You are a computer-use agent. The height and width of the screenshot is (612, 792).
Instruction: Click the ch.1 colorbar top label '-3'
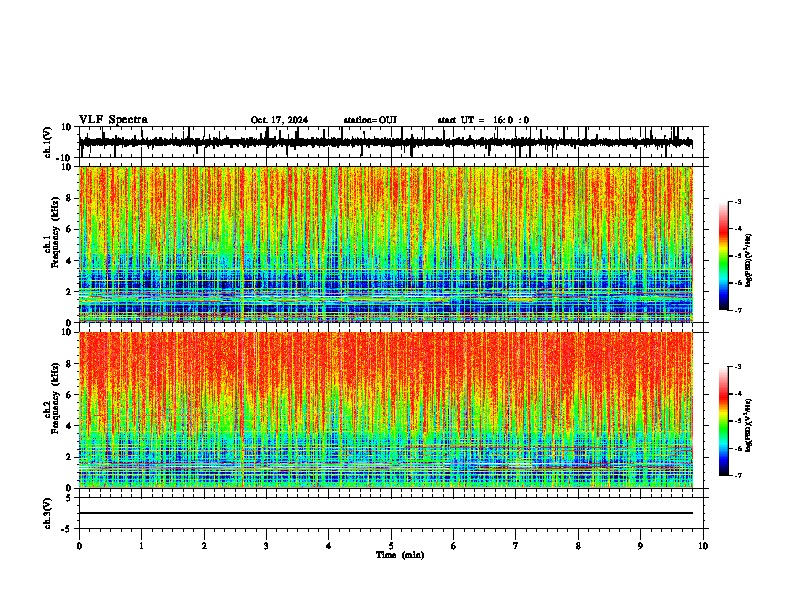737,201
